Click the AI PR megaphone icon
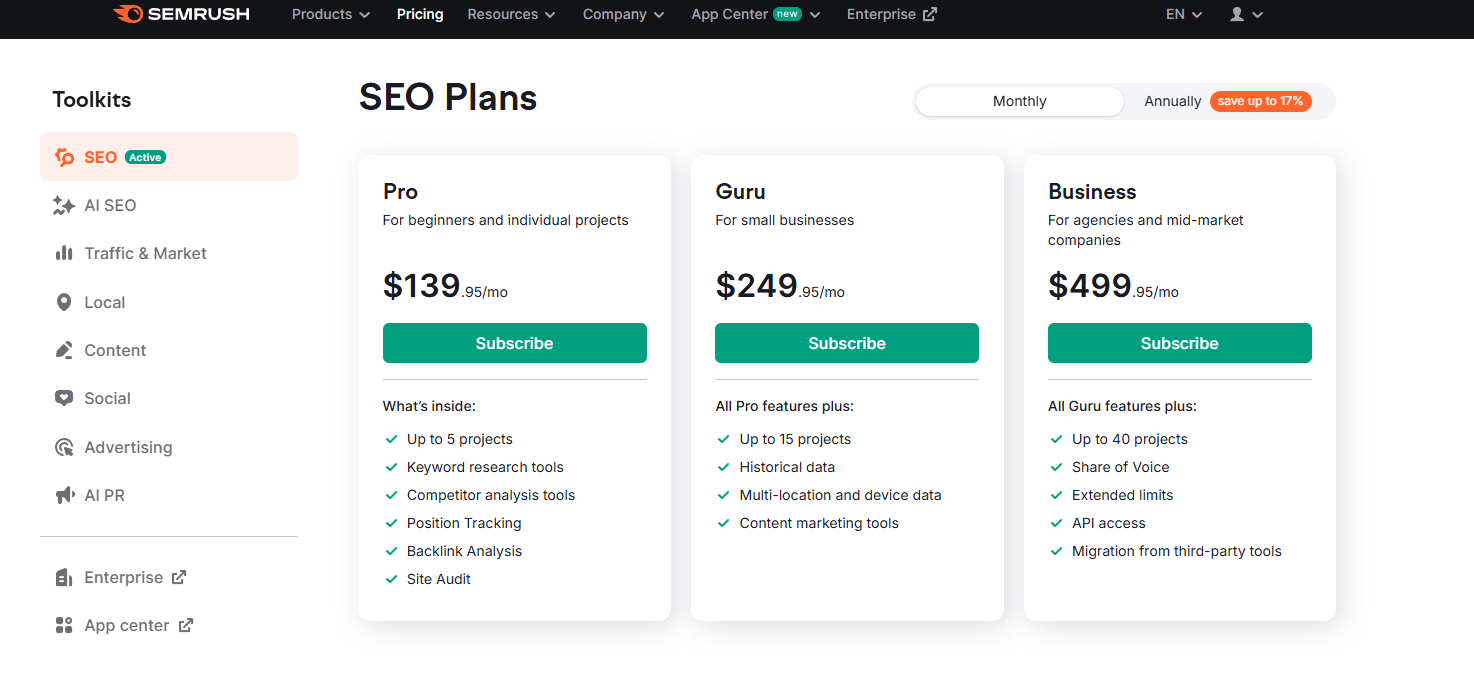1474x688 pixels. pyautogui.click(x=64, y=495)
